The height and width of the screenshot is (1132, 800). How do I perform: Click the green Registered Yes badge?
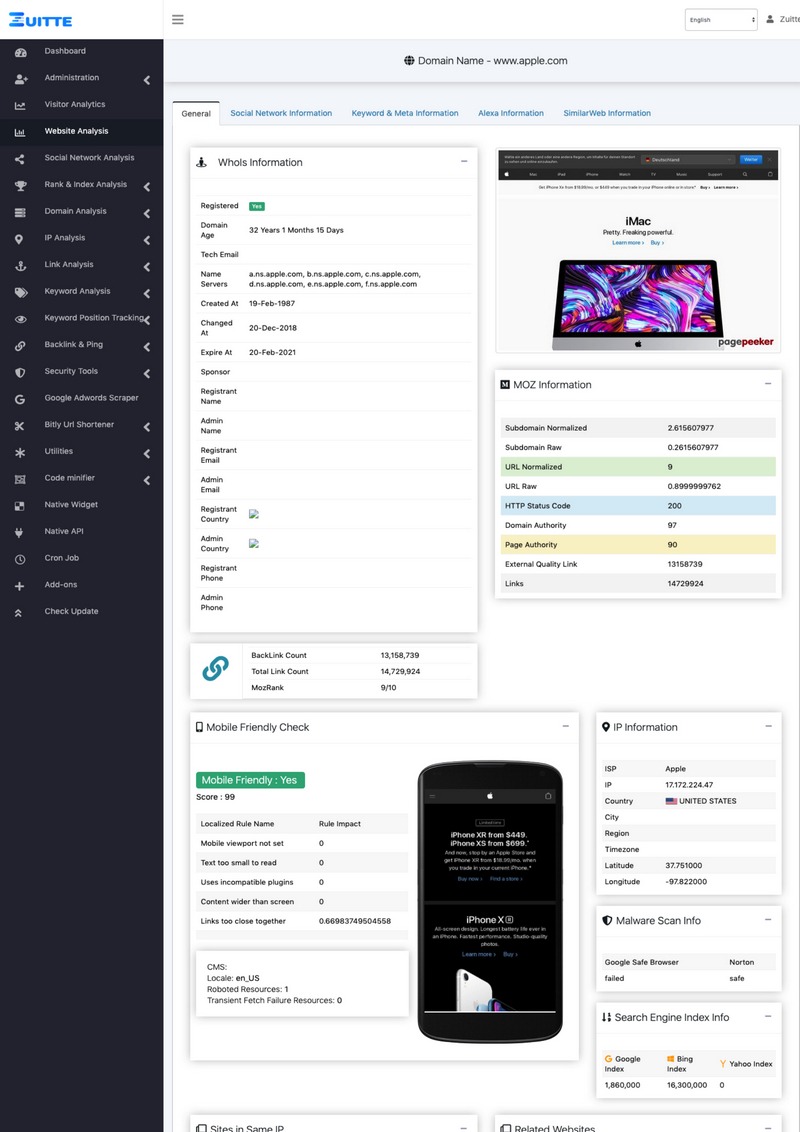257,206
